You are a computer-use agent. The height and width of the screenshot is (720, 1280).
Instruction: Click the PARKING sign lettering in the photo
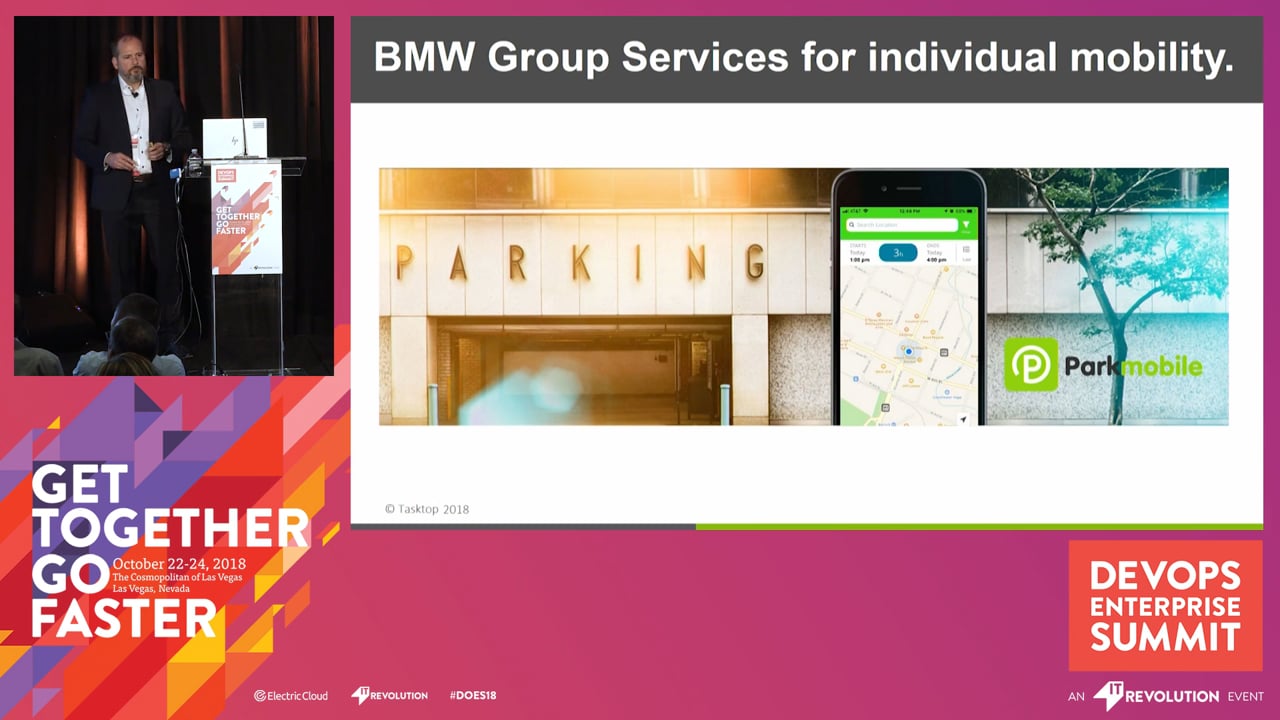[x=580, y=261]
